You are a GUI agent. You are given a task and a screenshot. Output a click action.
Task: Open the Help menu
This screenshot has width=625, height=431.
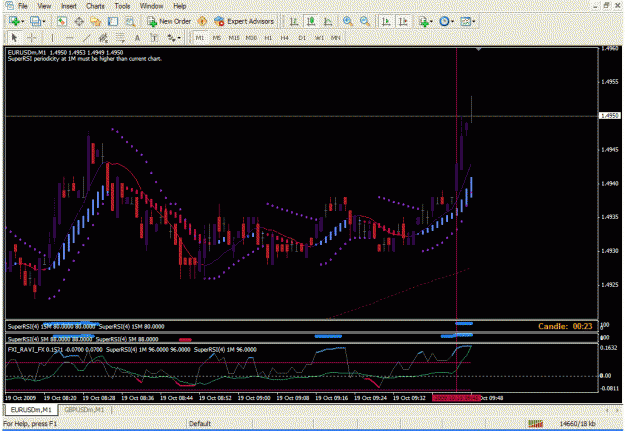tap(179, 6)
